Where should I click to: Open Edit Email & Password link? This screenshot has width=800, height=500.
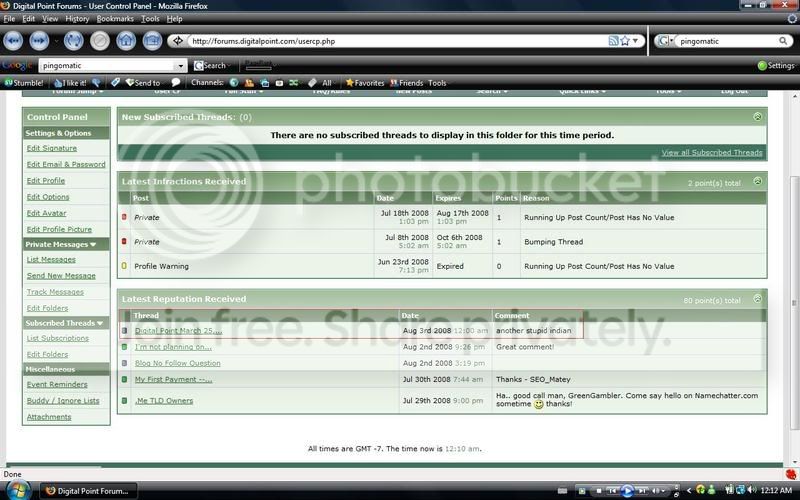pyautogui.click(x=66, y=164)
